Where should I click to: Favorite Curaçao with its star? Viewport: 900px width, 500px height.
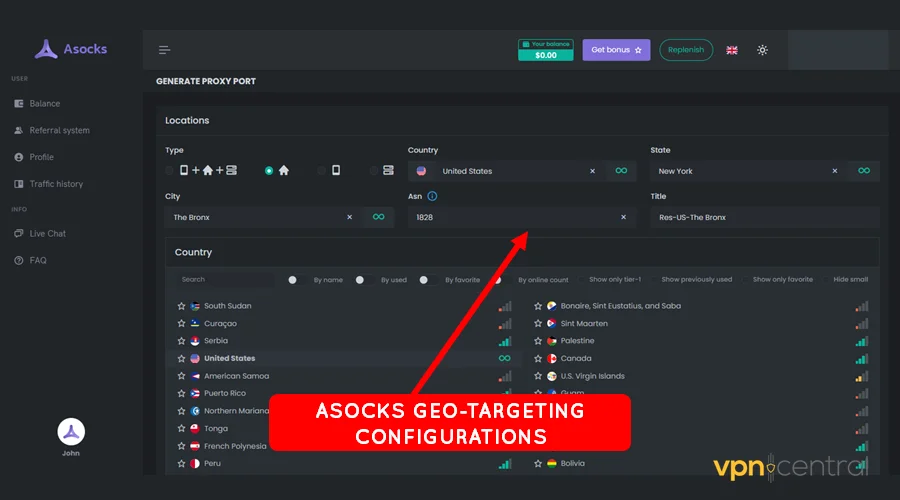pyautogui.click(x=181, y=323)
